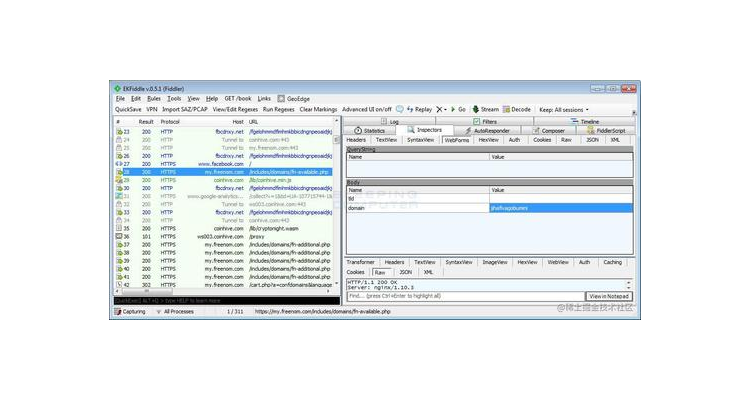Click in the Find search field
The width and height of the screenshot is (750, 400).
(465, 296)
